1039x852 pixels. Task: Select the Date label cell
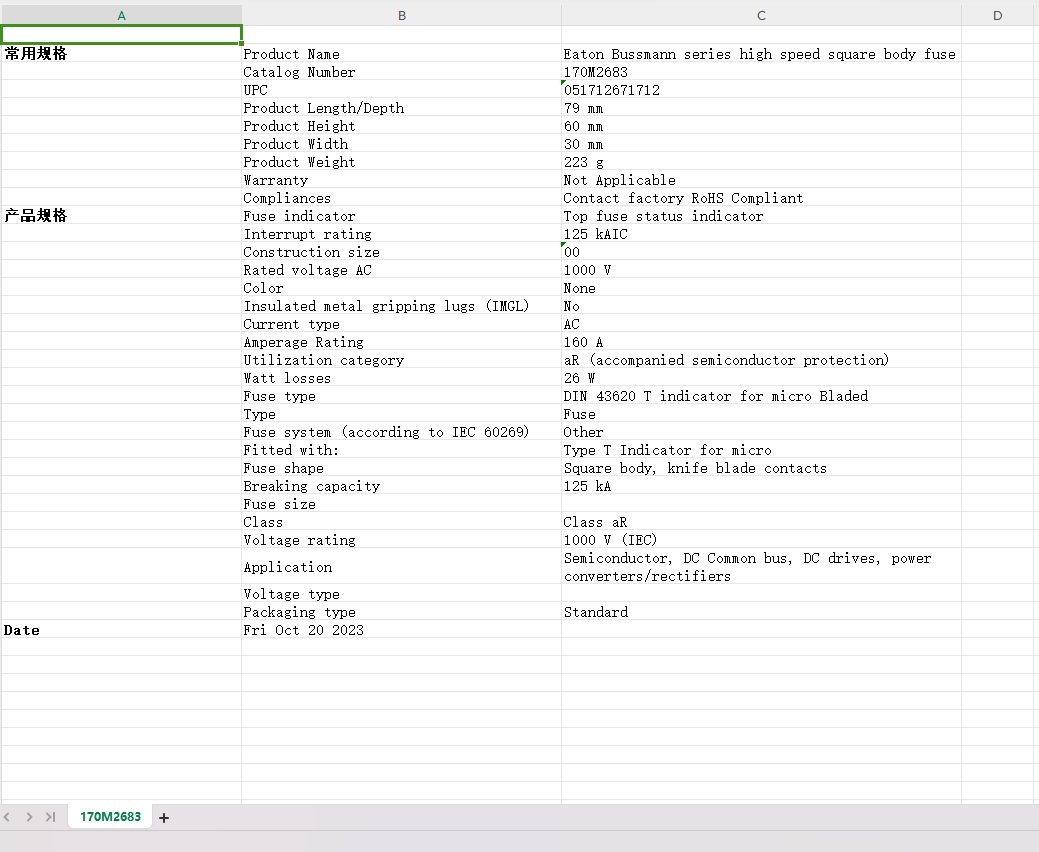121,629
